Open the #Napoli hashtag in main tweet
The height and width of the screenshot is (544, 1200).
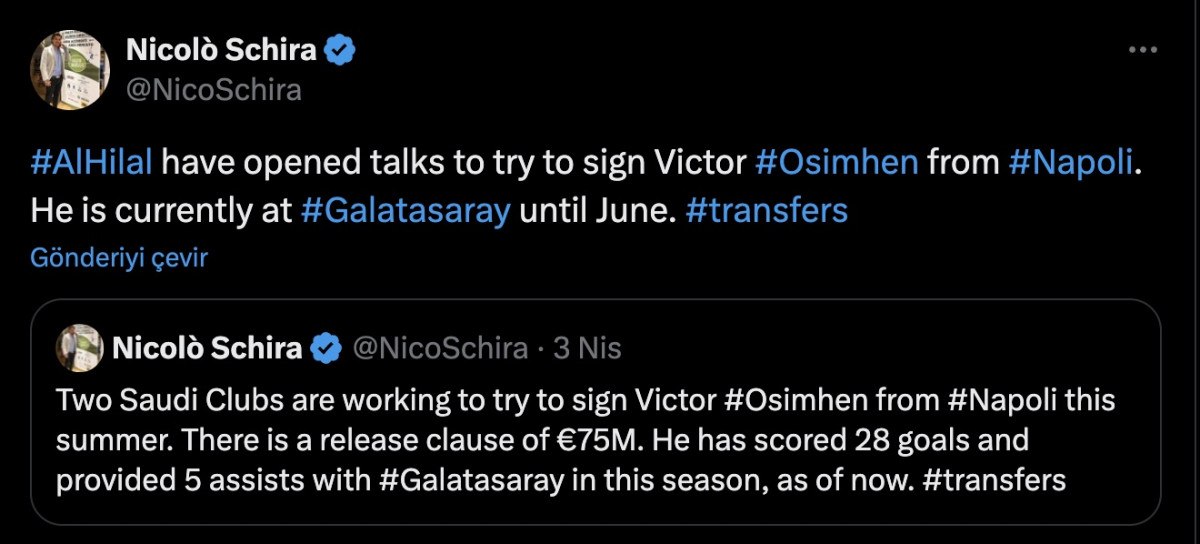(x=1071, y=163)
